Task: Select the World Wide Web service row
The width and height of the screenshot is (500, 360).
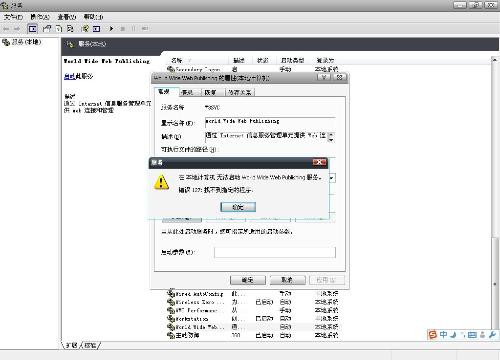Action: pyautogui.click(x=253, y=327)
